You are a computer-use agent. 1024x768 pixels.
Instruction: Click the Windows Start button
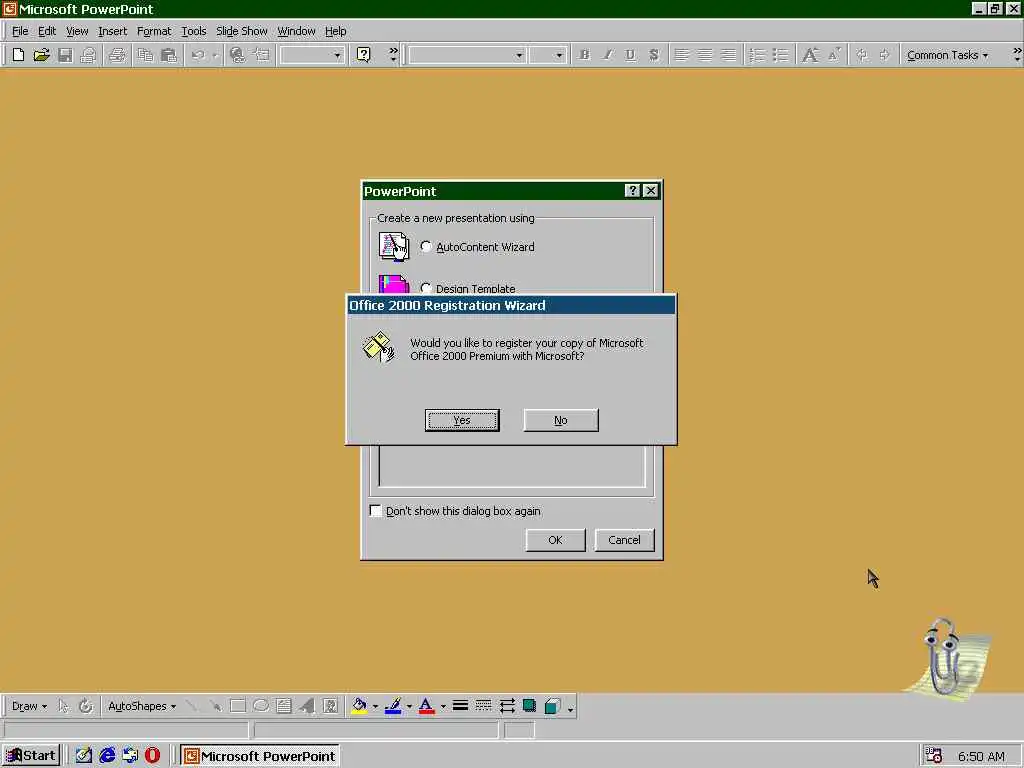pyautogui.click(x=31, y=756)
